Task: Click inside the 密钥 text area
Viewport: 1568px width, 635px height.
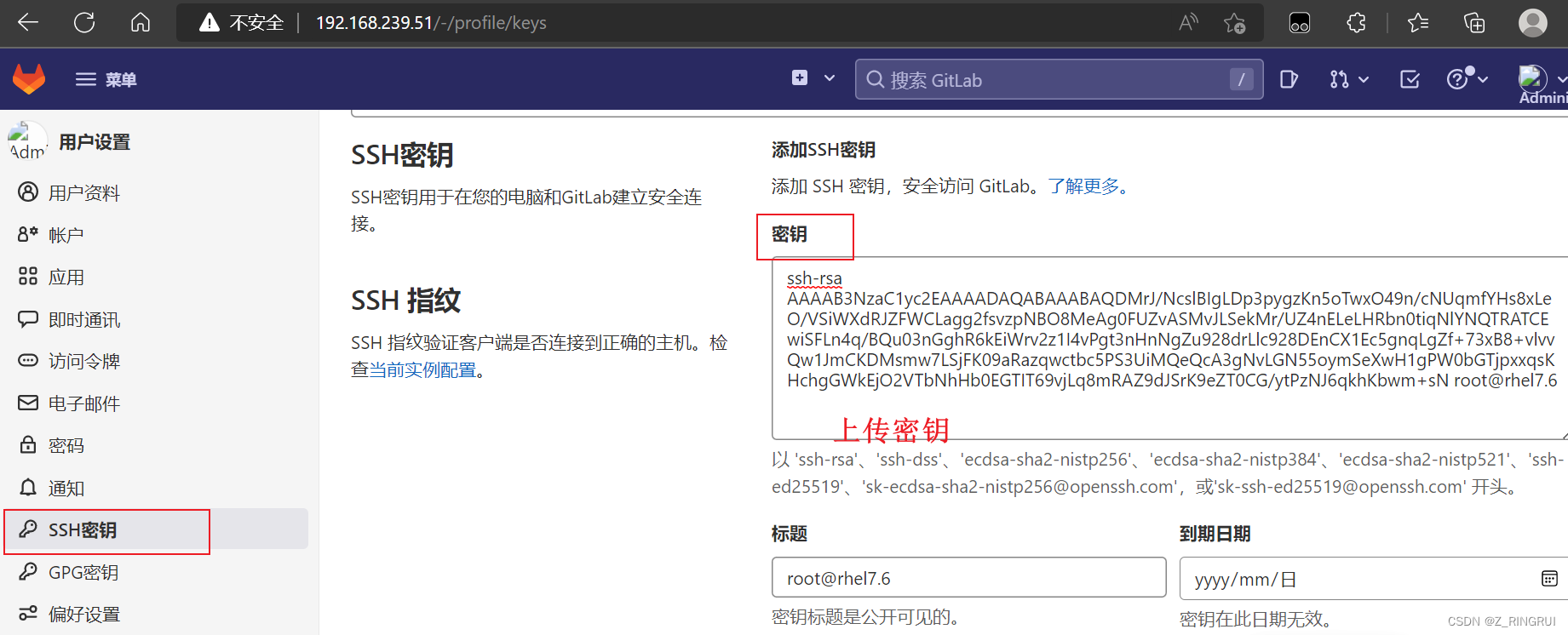Action: point(1169,348)
